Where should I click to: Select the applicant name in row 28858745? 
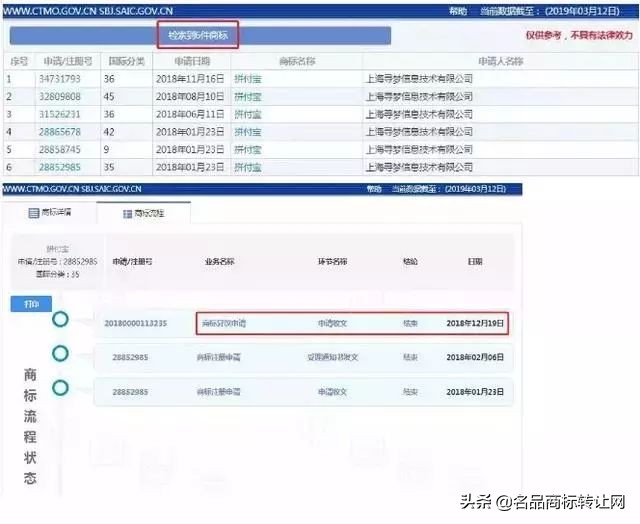click(419, 149)
